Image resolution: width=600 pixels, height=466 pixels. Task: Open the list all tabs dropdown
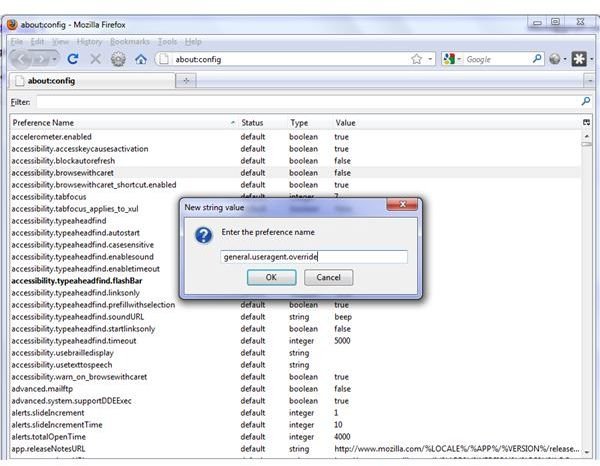coord(589,81)
